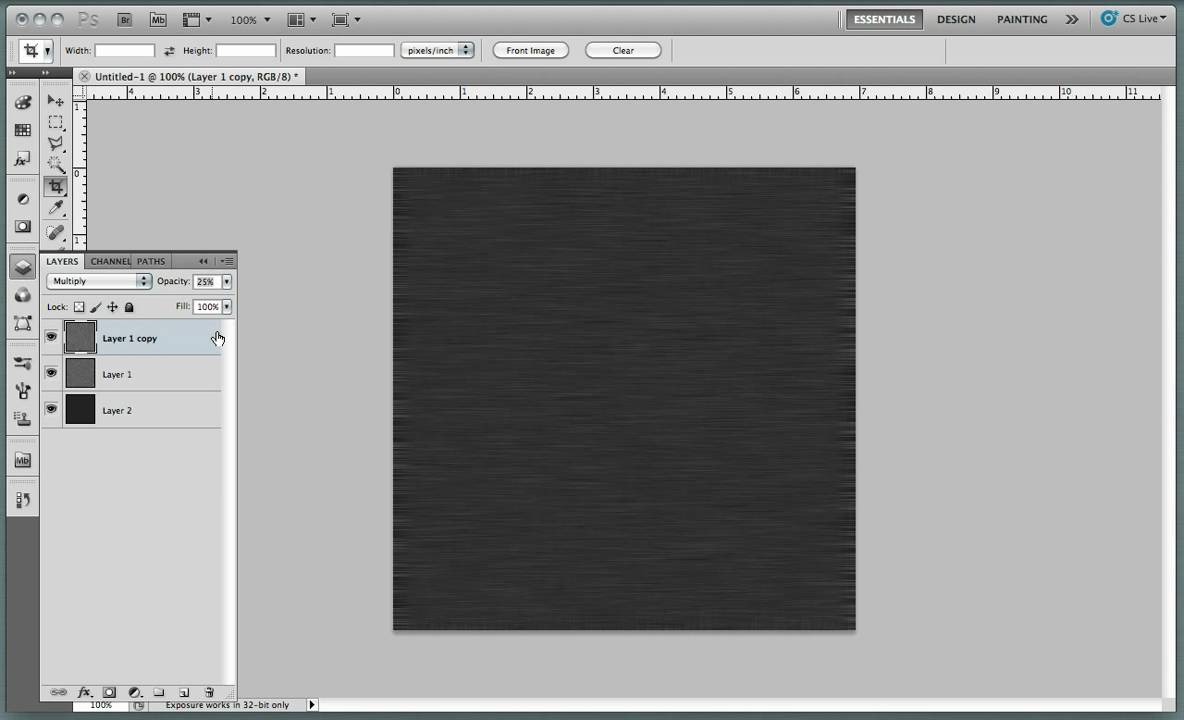The width and height of the screenshot is (1184, 720).
Task: Click the Clear button
Action: (623, 51)
